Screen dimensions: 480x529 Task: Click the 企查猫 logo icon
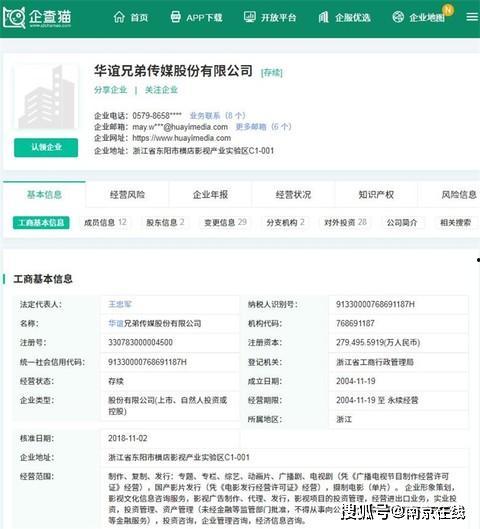14,18
